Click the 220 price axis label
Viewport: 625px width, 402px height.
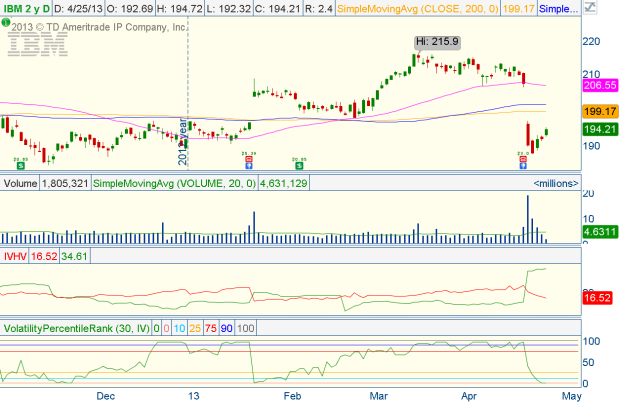tap(591, 41)
